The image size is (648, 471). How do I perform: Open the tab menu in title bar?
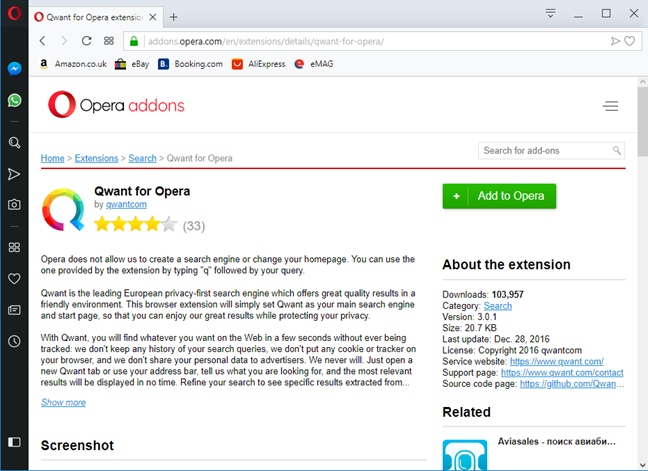[550, 14]
